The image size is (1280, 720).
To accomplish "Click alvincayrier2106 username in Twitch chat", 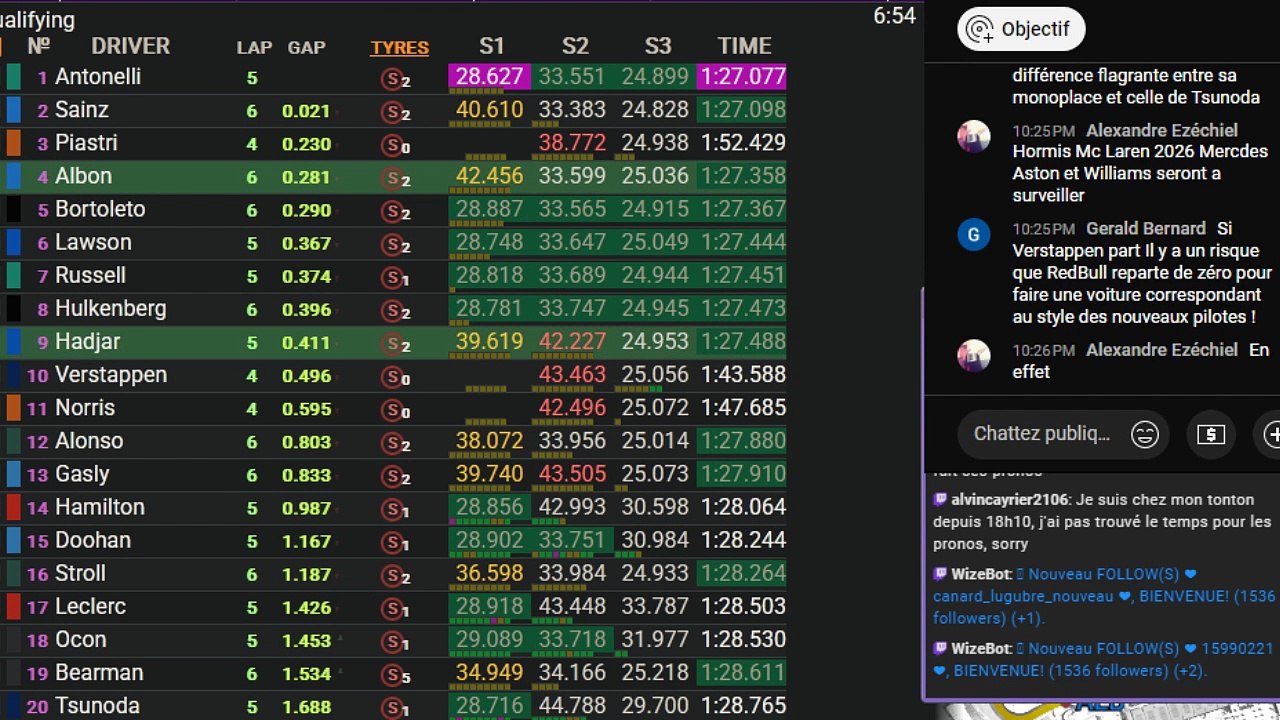I will pos(1010,500).
